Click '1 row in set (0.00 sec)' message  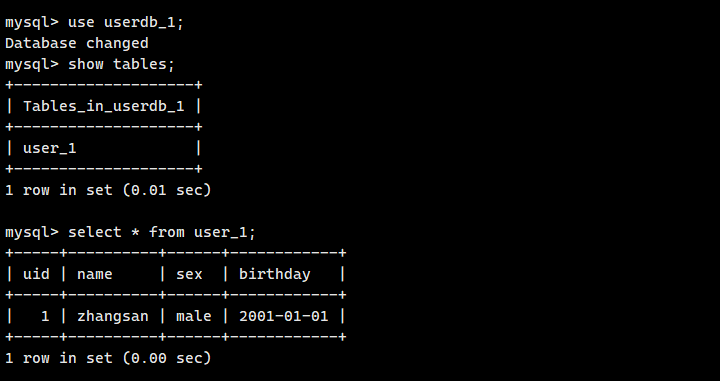[108, 358]
